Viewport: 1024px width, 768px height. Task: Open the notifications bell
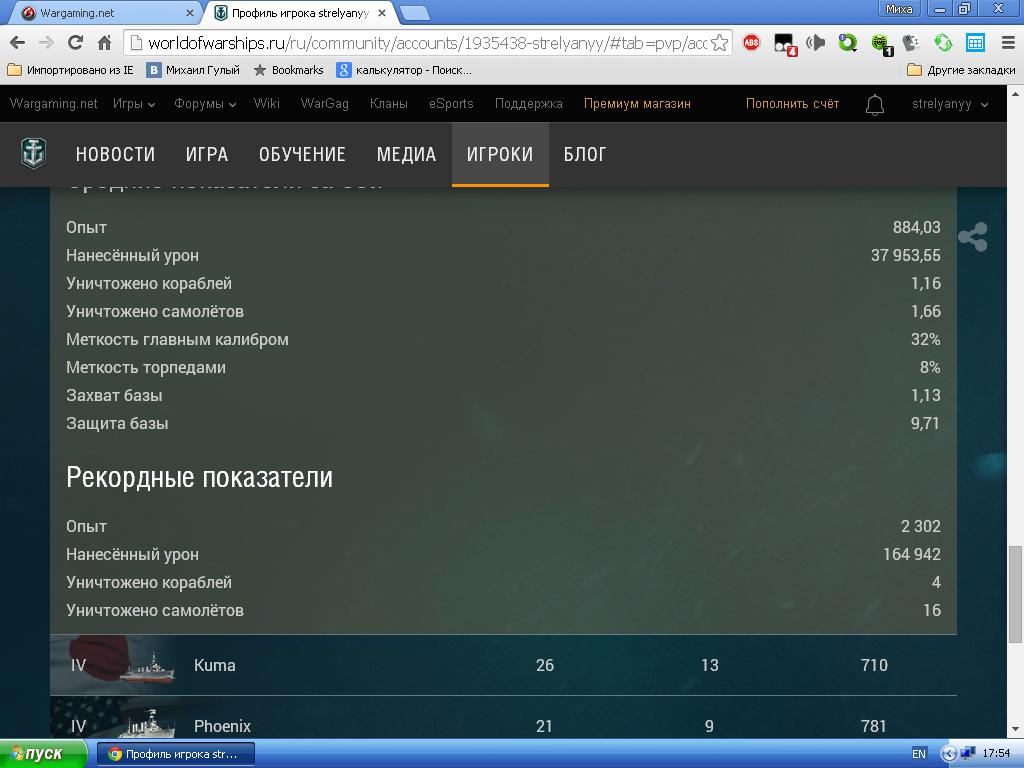click(874, 104)
